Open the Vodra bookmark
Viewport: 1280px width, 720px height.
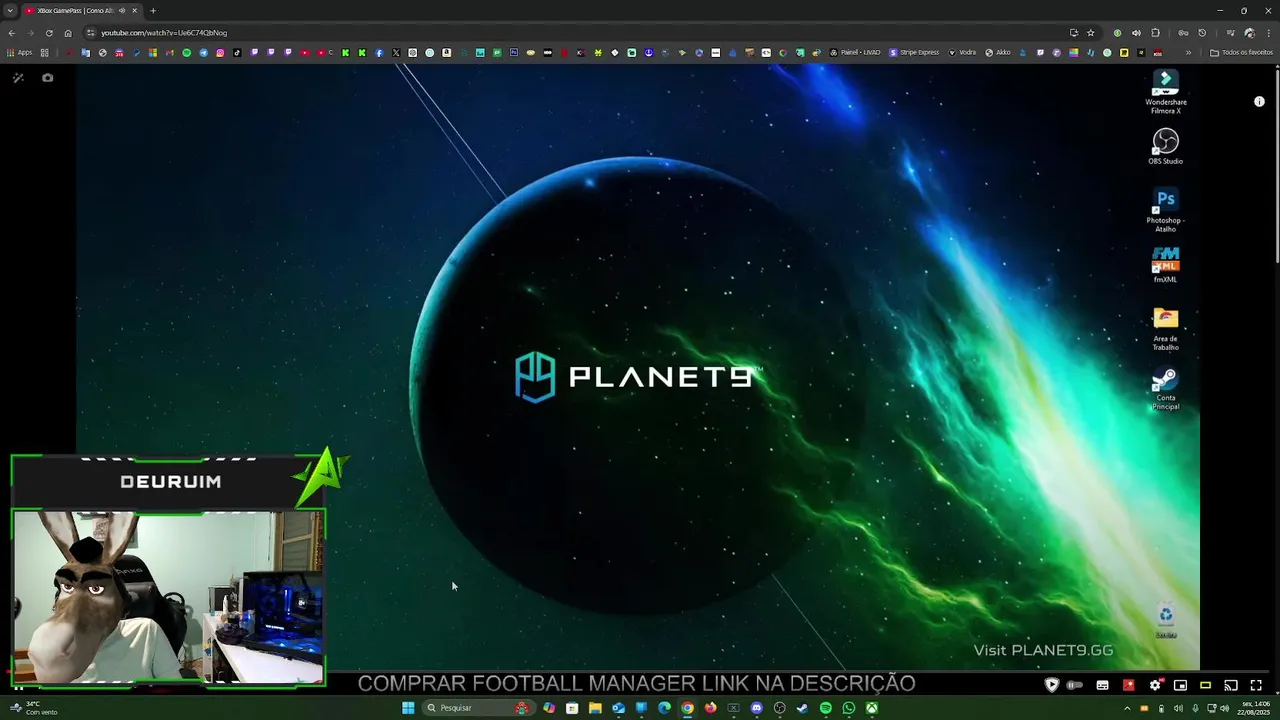(962, 52)
